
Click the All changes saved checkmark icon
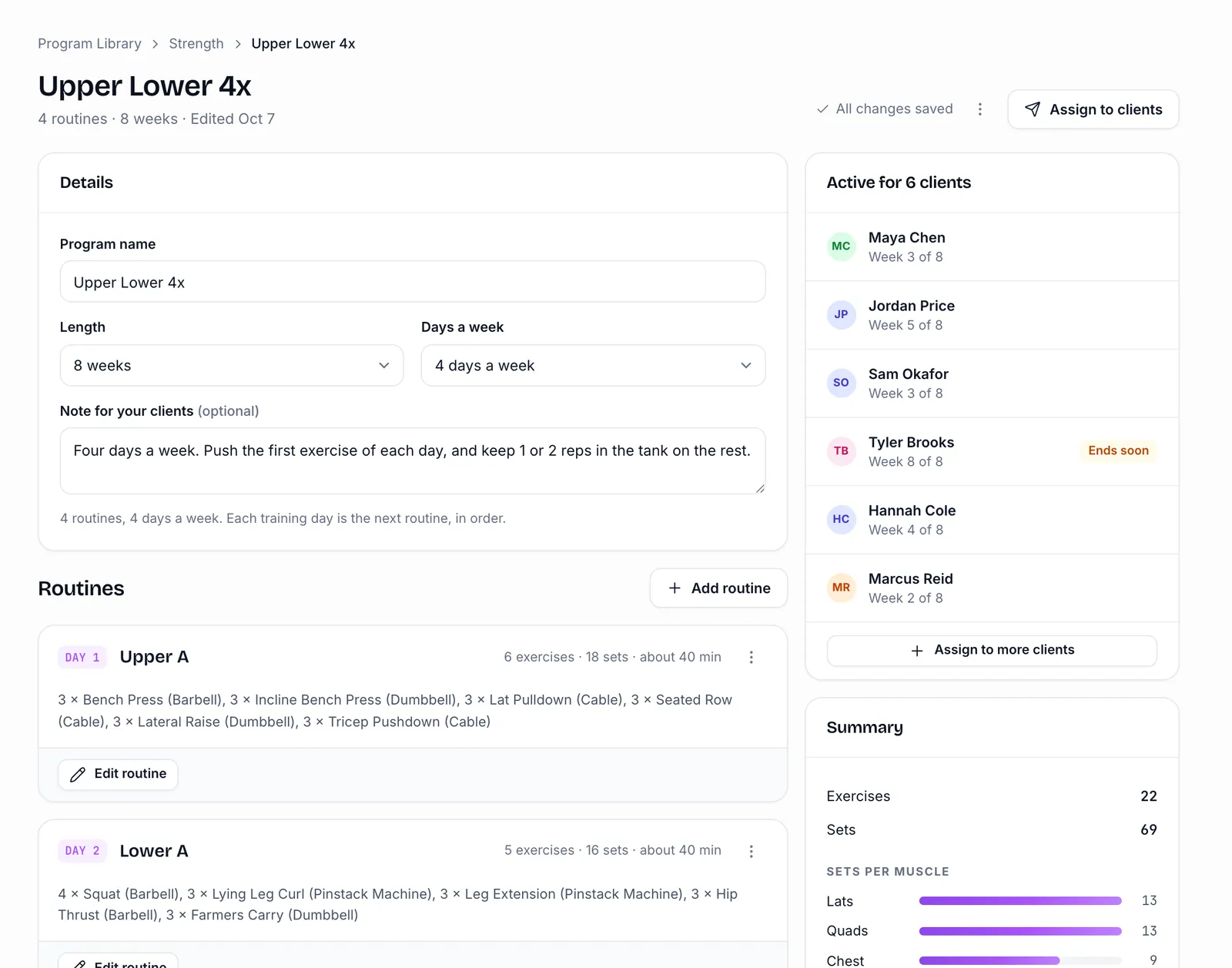pyautogui.click(x=822, y=109)
